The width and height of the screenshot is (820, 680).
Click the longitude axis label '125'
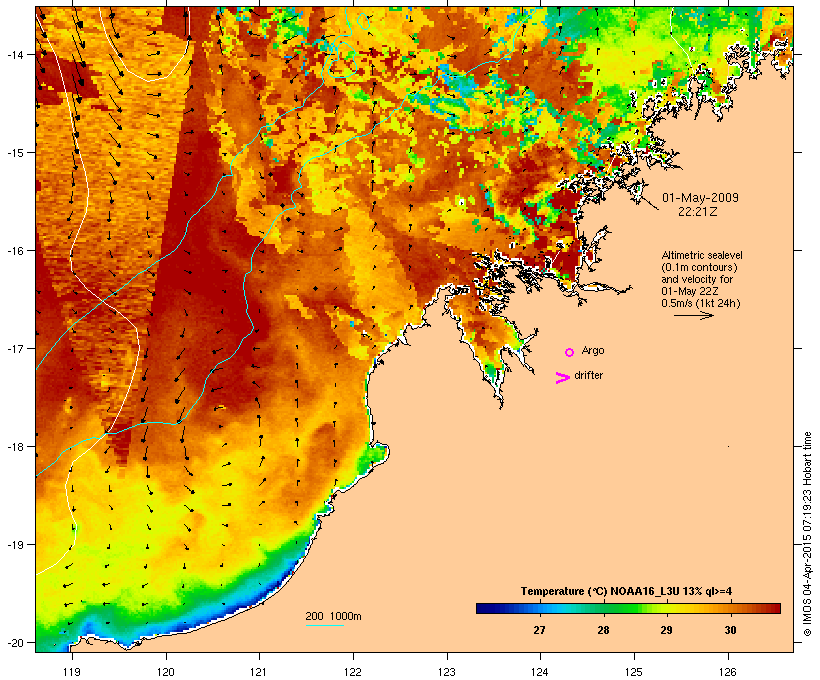click(634, 672)
